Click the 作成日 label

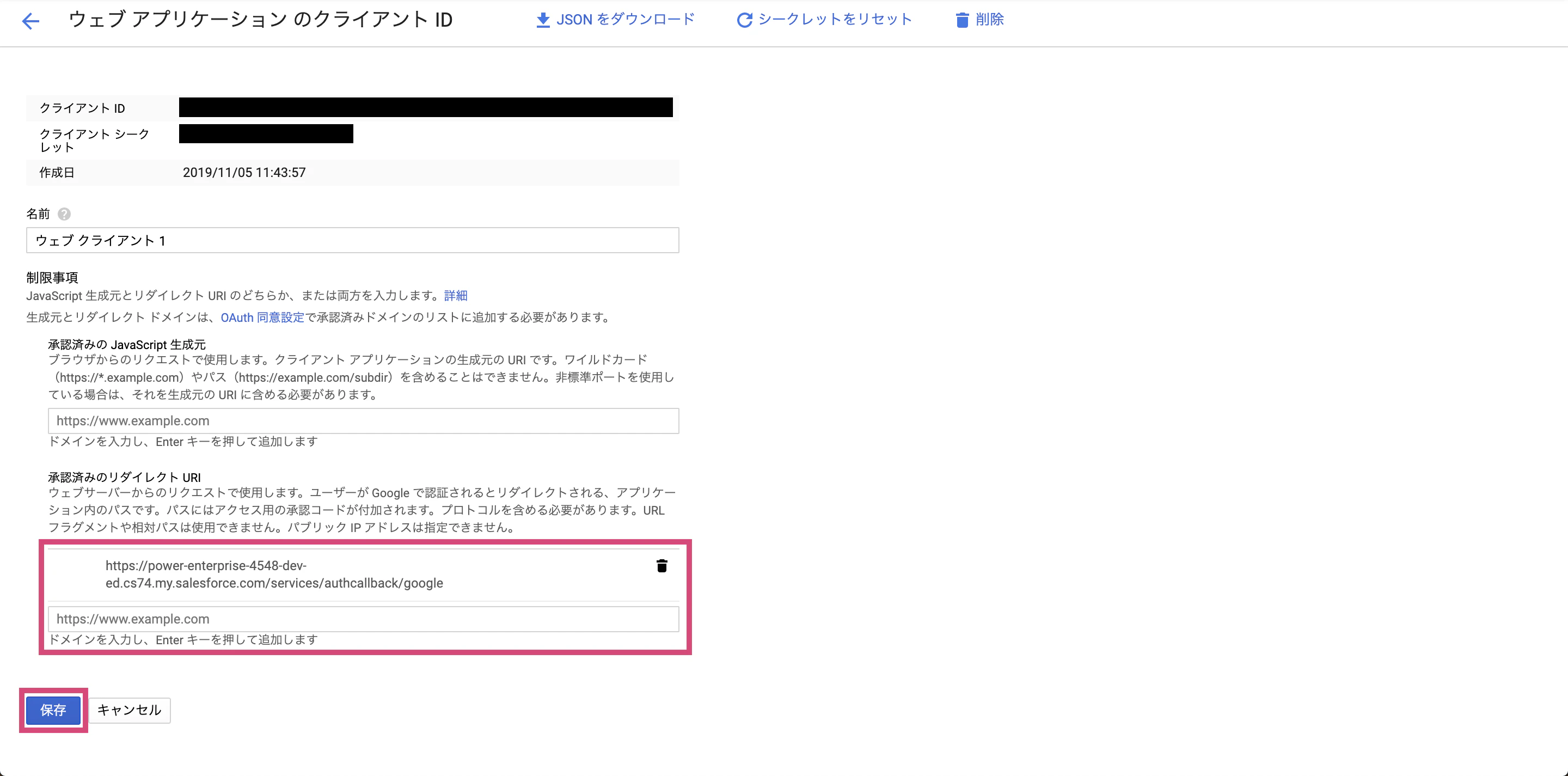pos(57,172)
